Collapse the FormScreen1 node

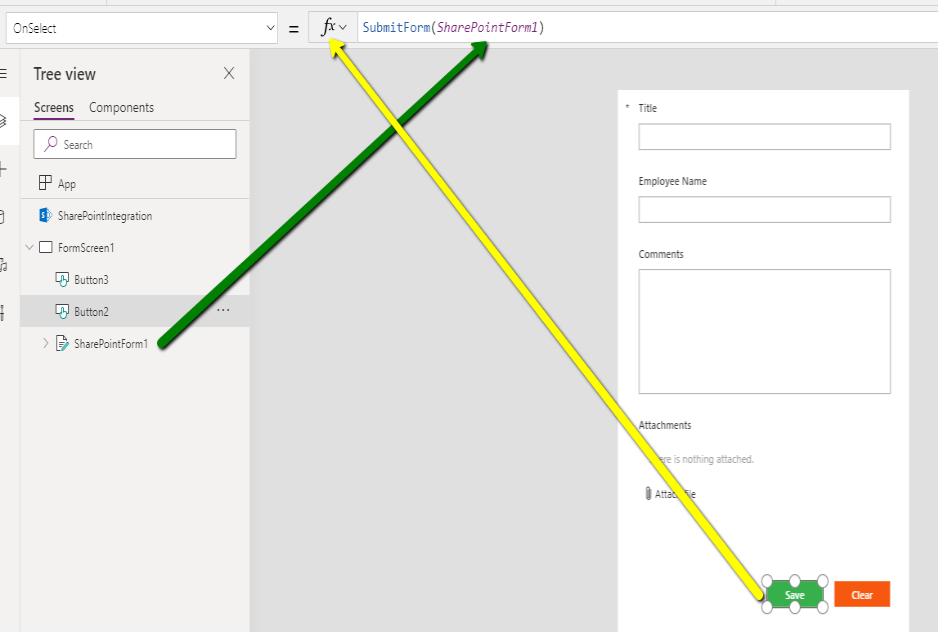coord(29,247)
